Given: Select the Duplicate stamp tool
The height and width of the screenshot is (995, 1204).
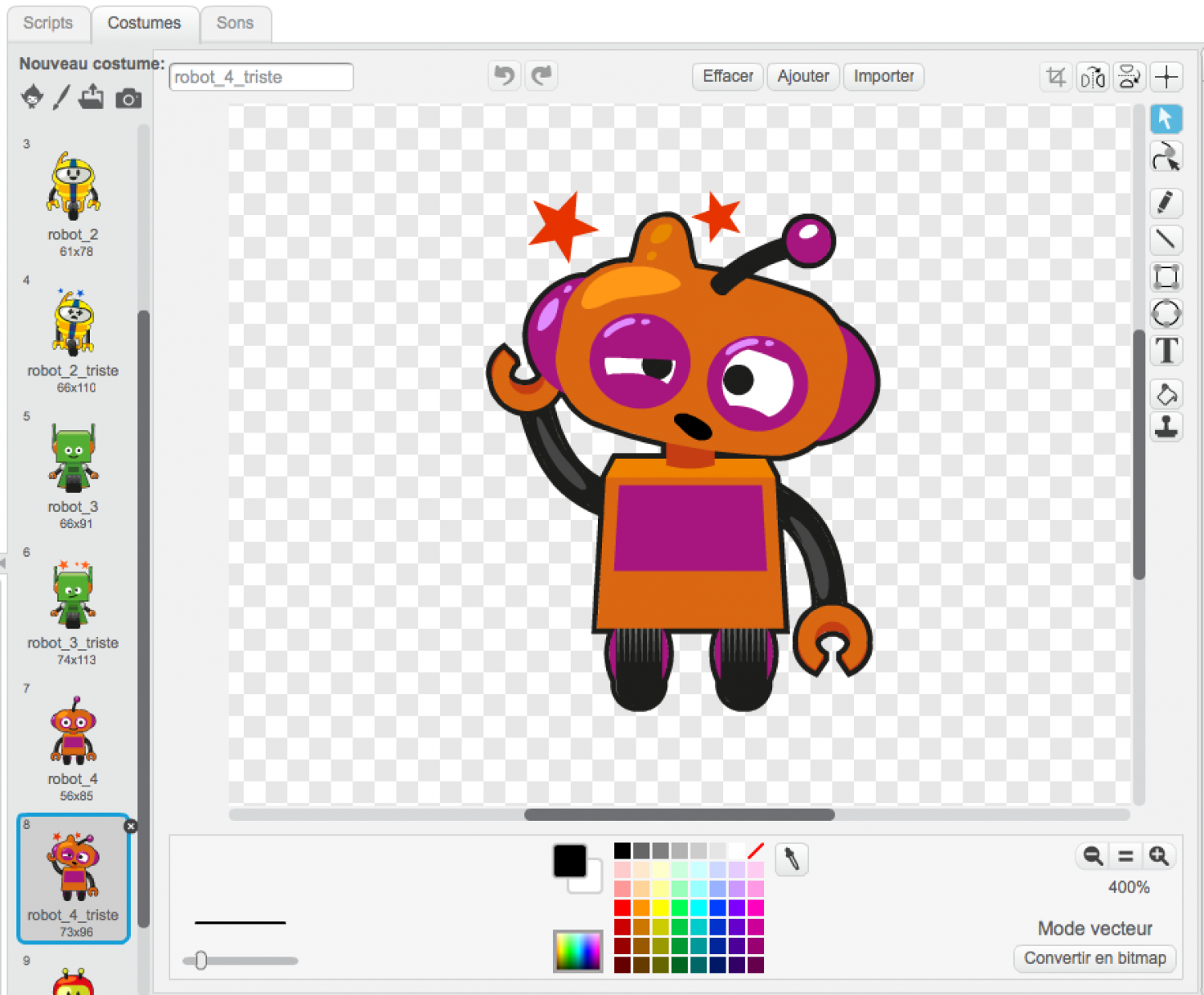Looking at the screenshot, I should coord(1165,428).
